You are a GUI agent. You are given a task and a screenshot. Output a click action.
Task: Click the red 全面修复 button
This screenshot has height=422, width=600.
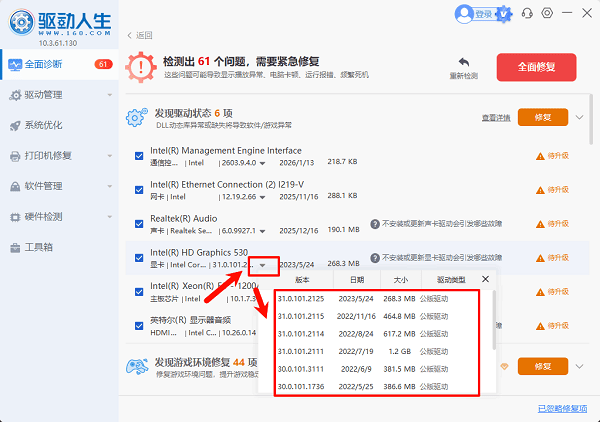point(536,67)
